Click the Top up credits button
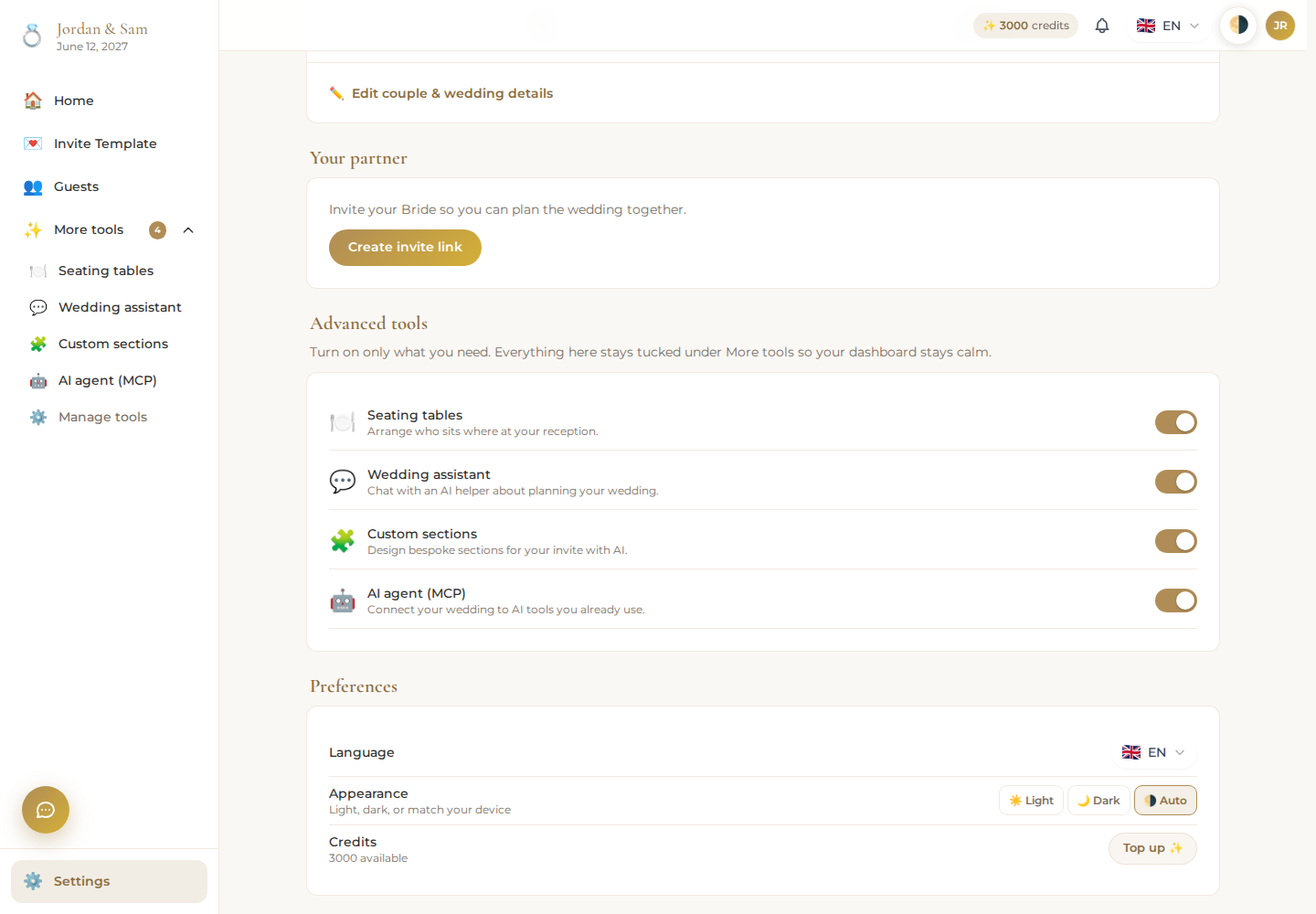The image size is (1316, 914). [x=1152, y=848]
